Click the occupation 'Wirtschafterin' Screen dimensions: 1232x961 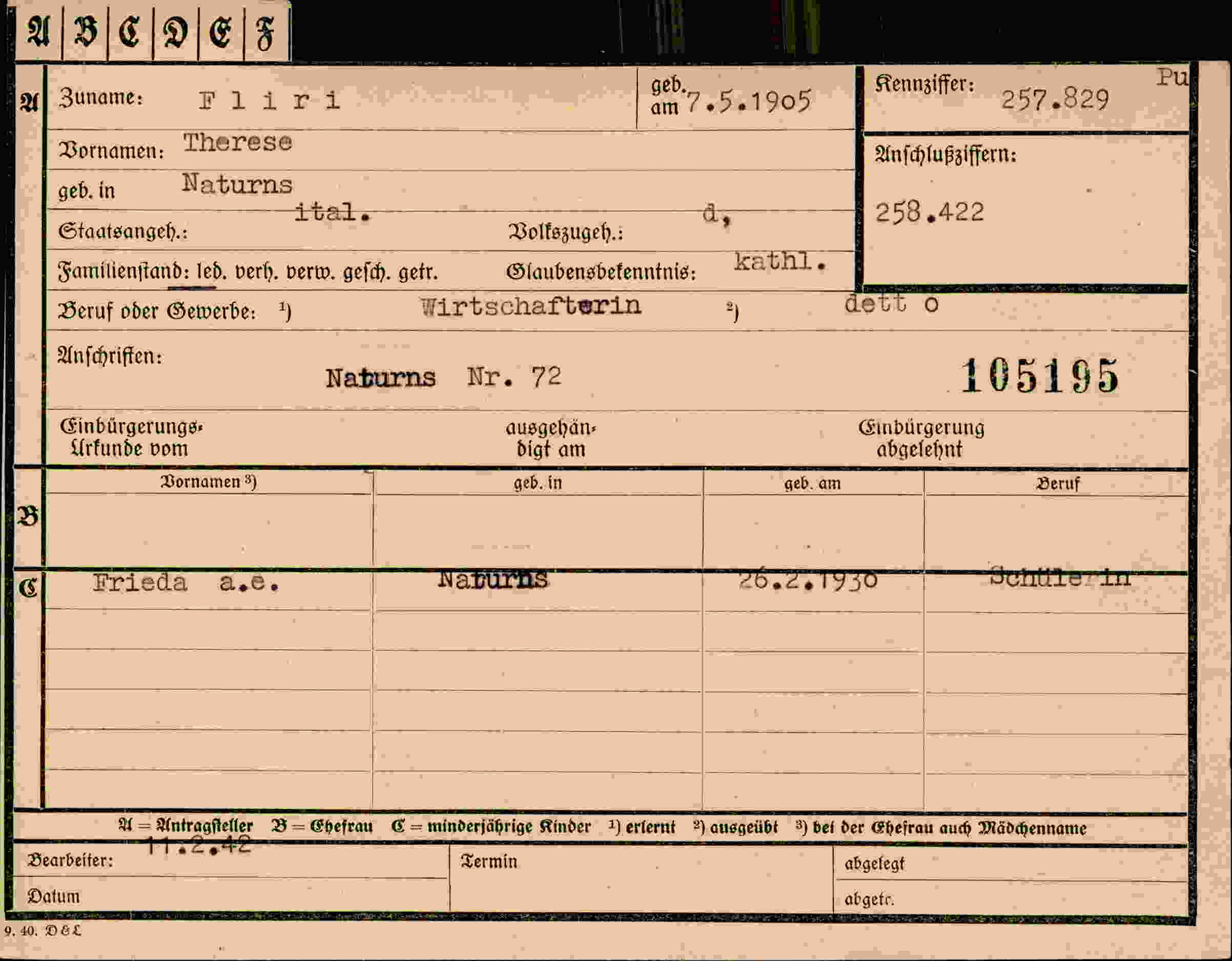531,306
